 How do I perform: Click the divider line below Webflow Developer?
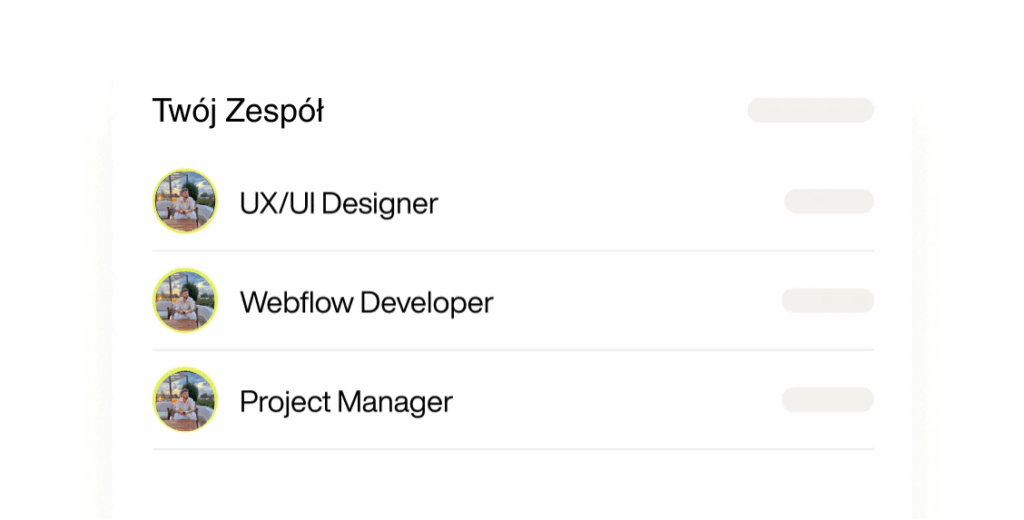click(x=512, y=350)
